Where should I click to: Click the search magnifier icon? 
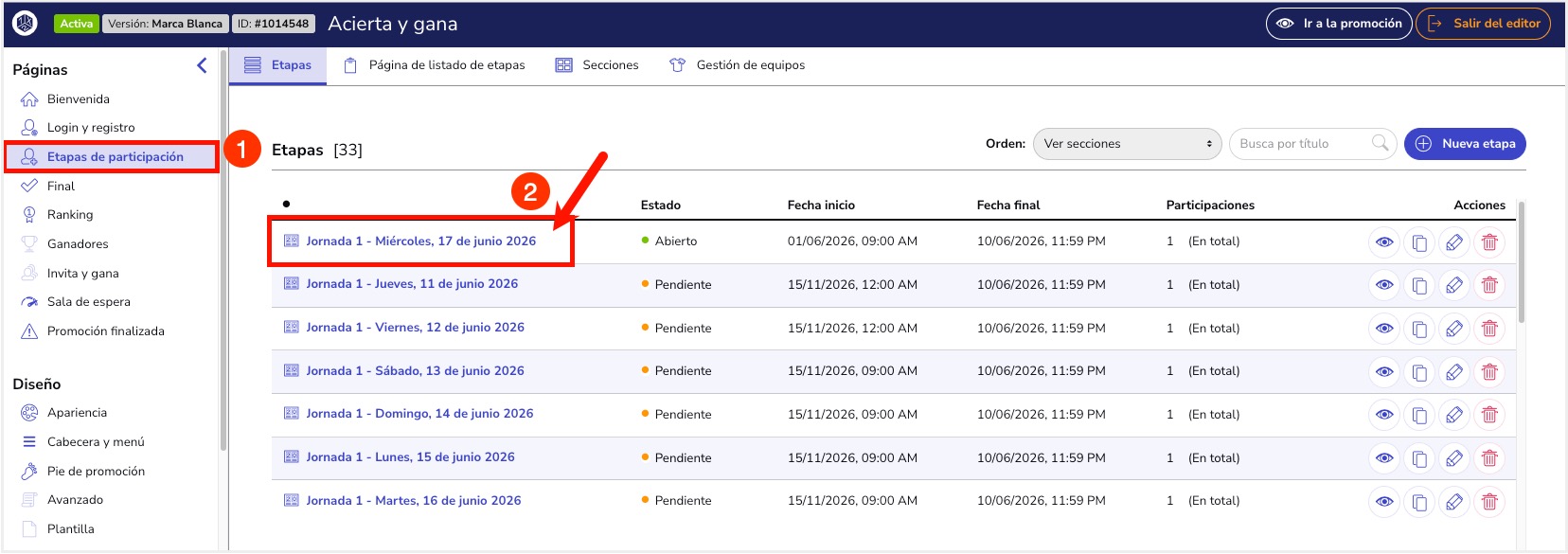point(1381,143)
